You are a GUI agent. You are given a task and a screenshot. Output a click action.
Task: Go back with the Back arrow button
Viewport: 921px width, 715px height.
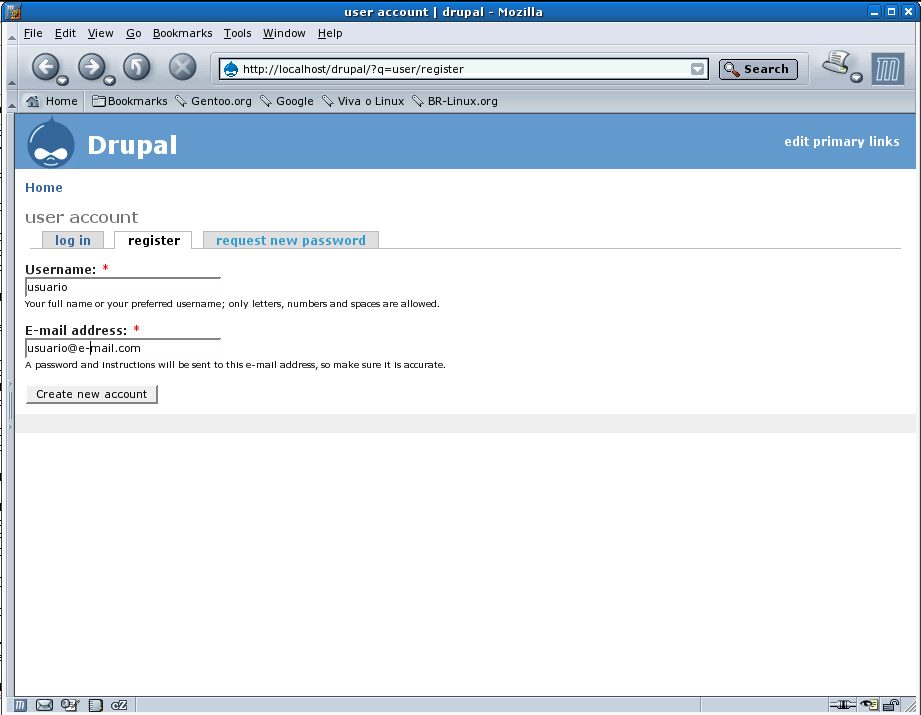45,66
